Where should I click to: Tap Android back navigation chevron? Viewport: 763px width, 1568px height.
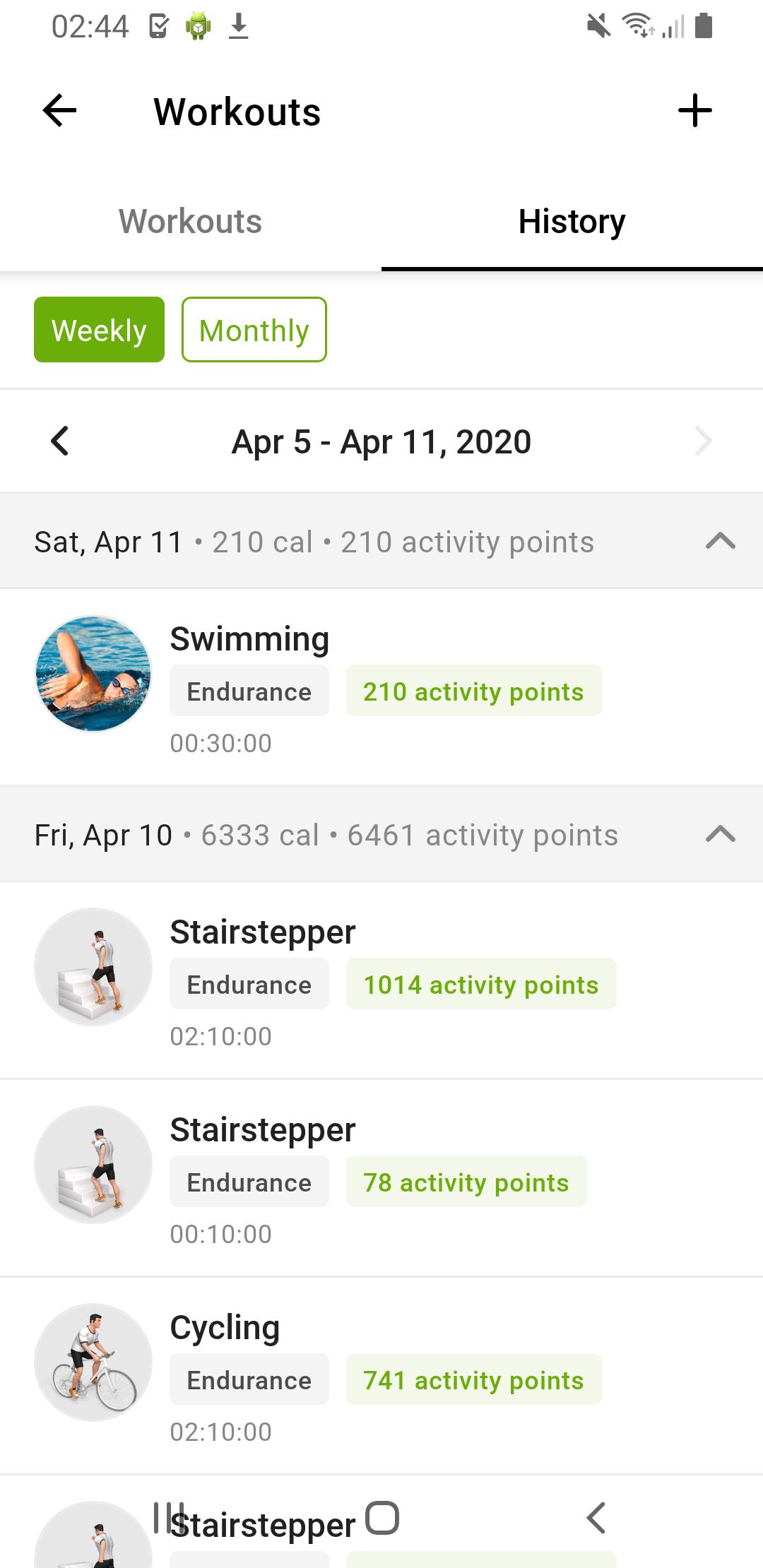596,1518
